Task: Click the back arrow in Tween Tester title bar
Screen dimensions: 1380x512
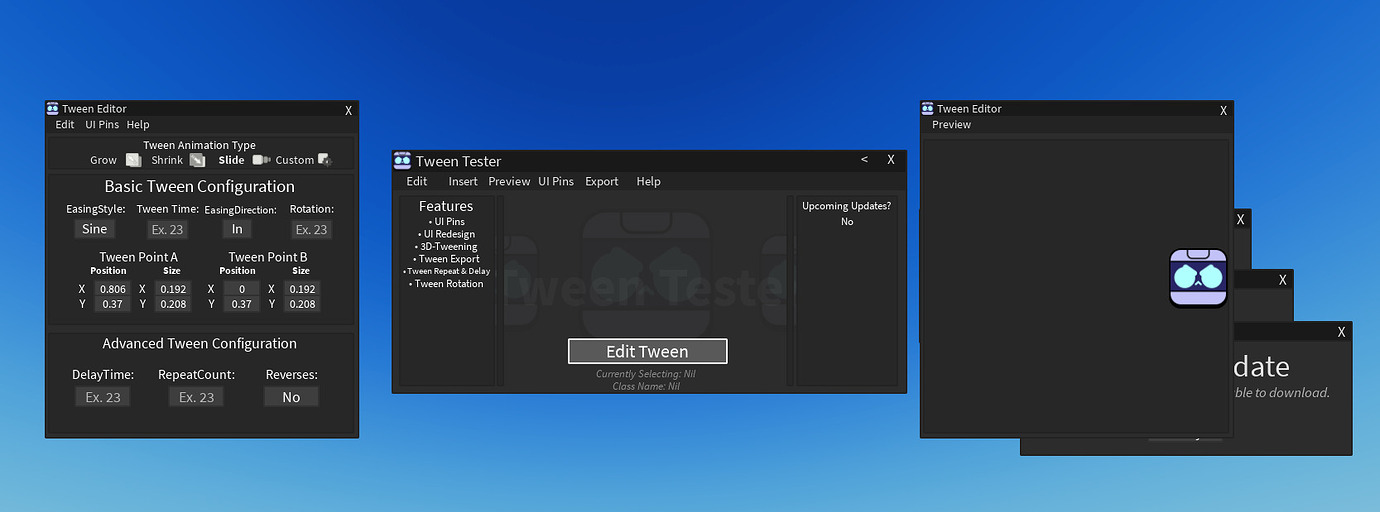Action: coord(865,160)
